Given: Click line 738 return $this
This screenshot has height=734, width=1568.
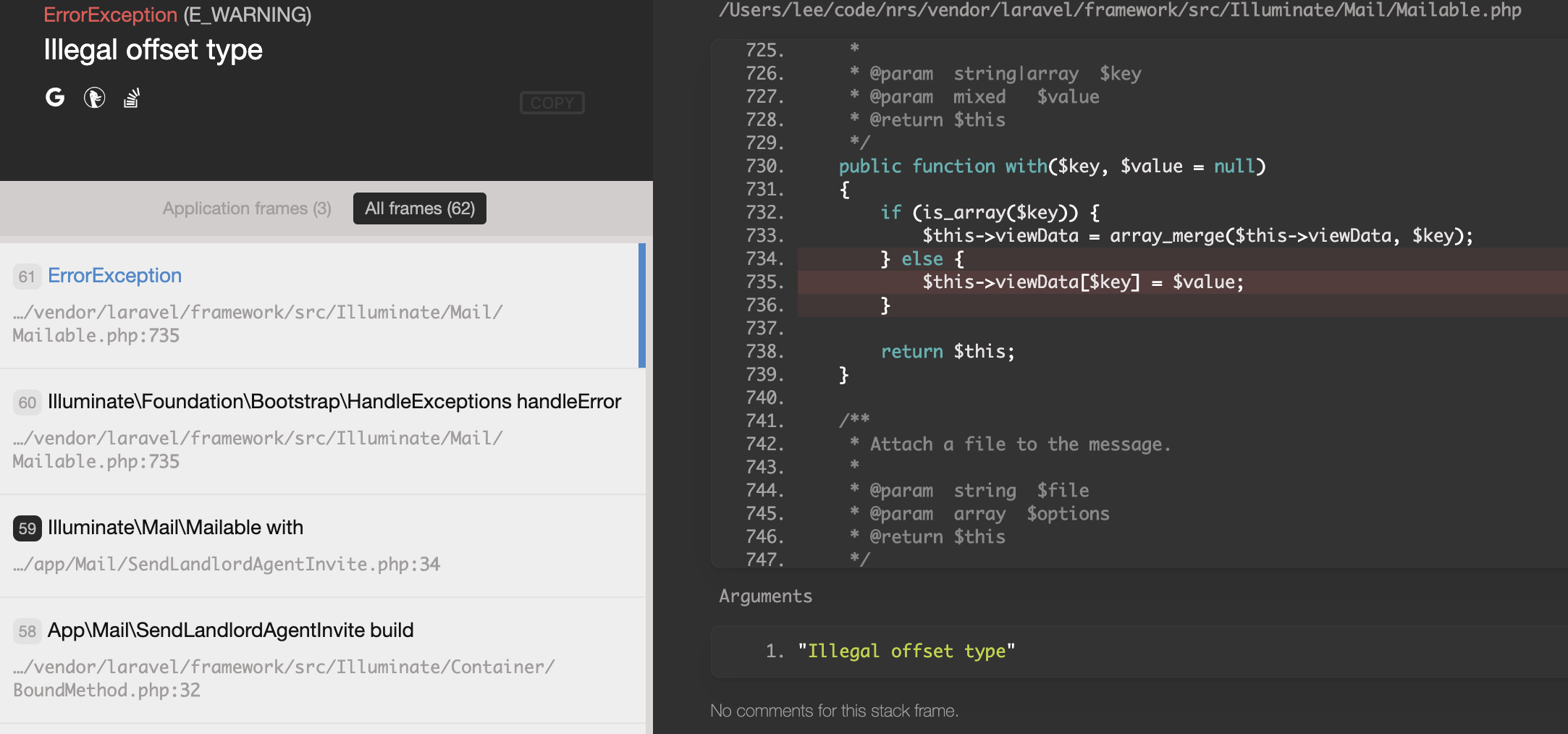Looking at the screenshot, I should (x=948, y=352).
